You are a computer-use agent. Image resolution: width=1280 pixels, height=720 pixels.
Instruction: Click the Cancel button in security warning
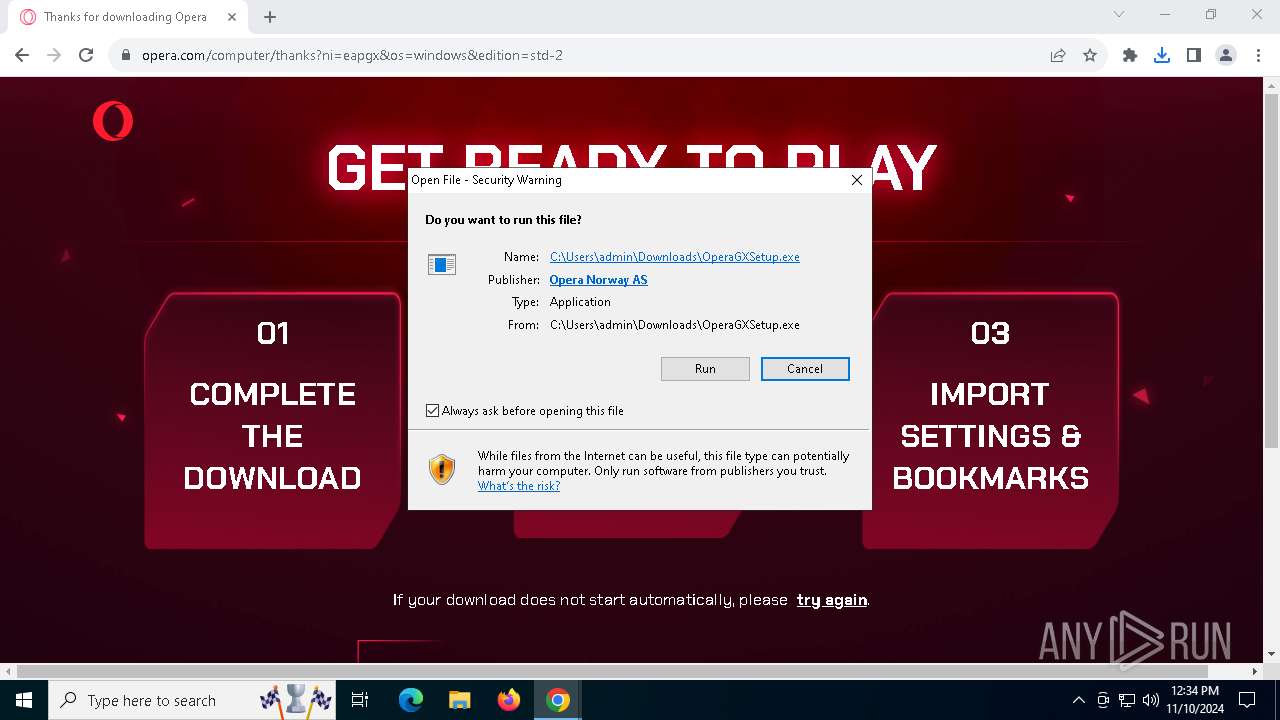(805, 369)
